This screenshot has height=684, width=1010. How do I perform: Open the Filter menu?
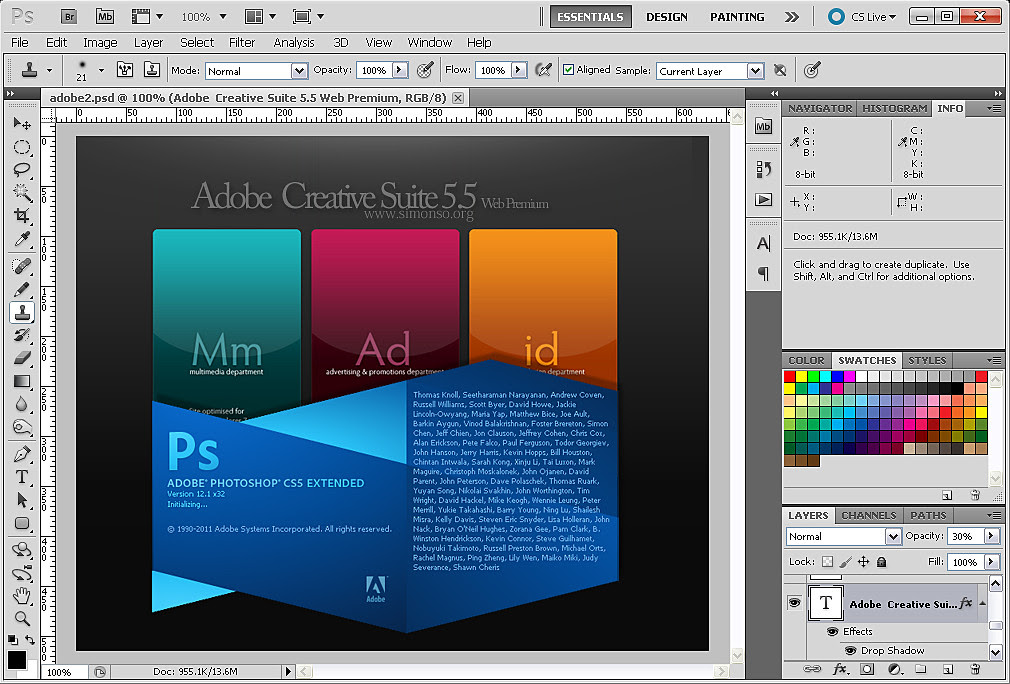[242, 43]
